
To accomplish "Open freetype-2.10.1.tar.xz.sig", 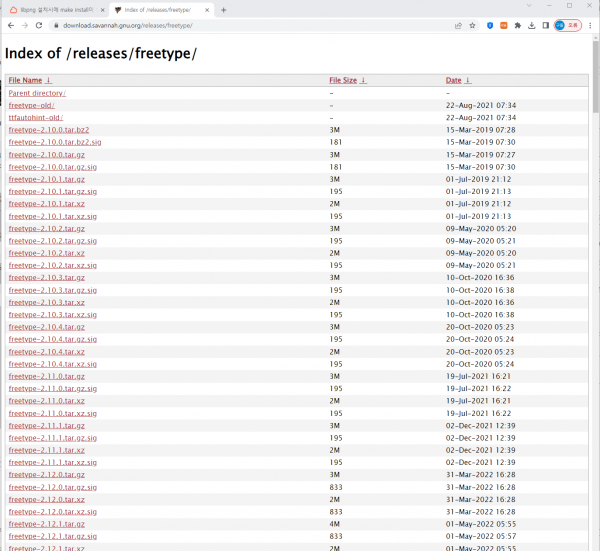I will pyautogui.click(x=53, y=217).
